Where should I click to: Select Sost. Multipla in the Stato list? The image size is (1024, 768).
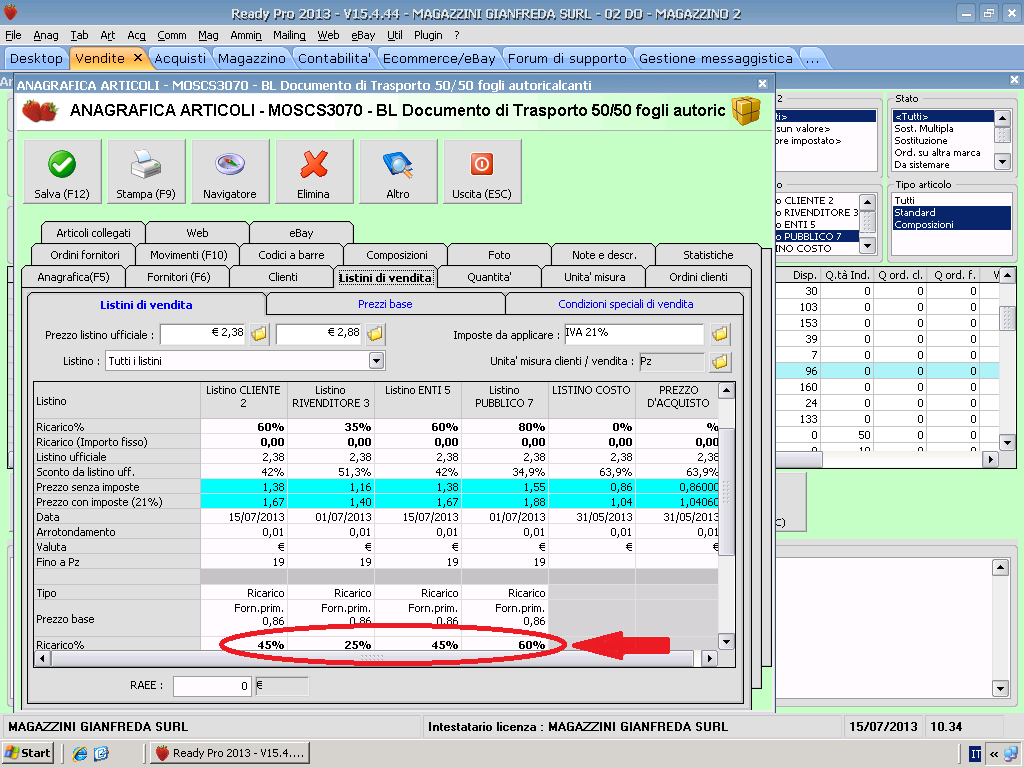point(923,129)
